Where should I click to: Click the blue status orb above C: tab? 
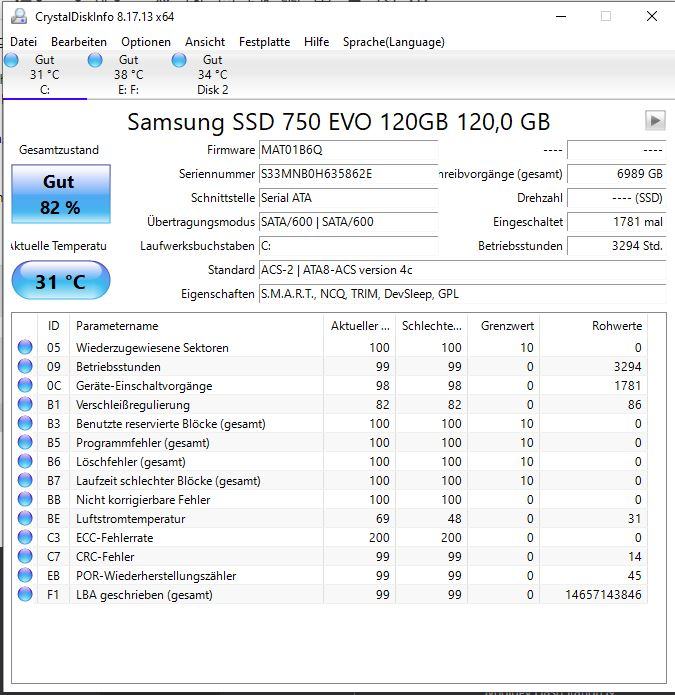coord(11,60)
